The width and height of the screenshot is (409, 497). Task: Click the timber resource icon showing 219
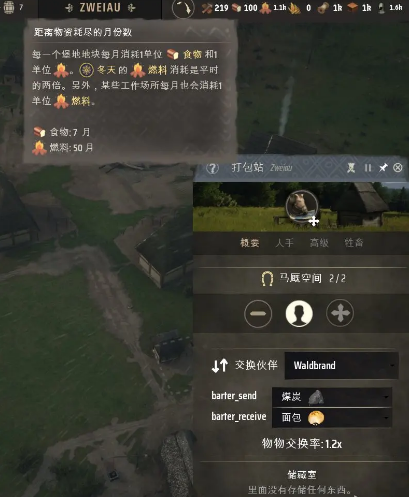[x=207, y=8]
